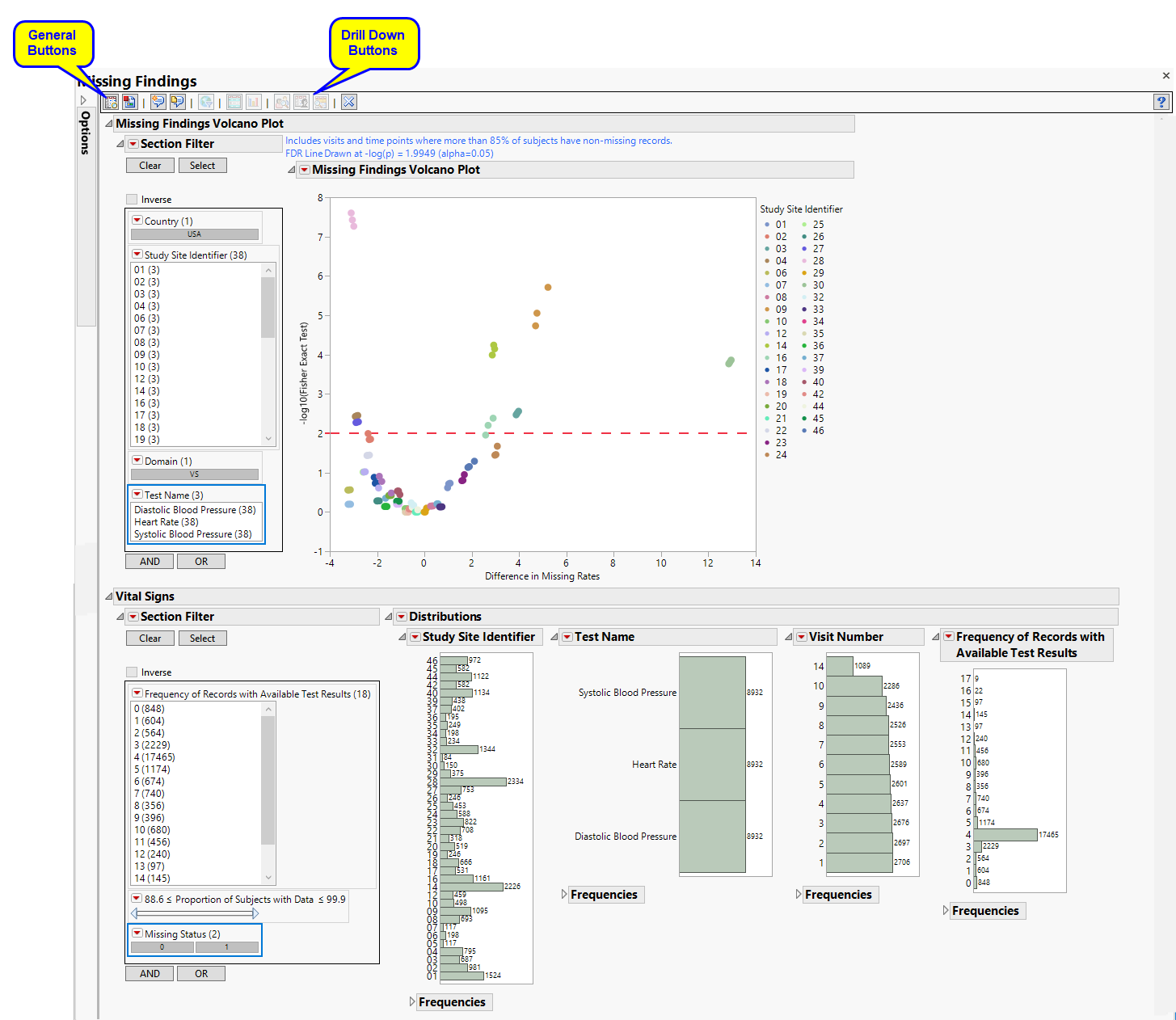Click the globe with filter funnel icon
Image resolution: width=1176 pixels, height=1020 pixels.
point(206,102)
